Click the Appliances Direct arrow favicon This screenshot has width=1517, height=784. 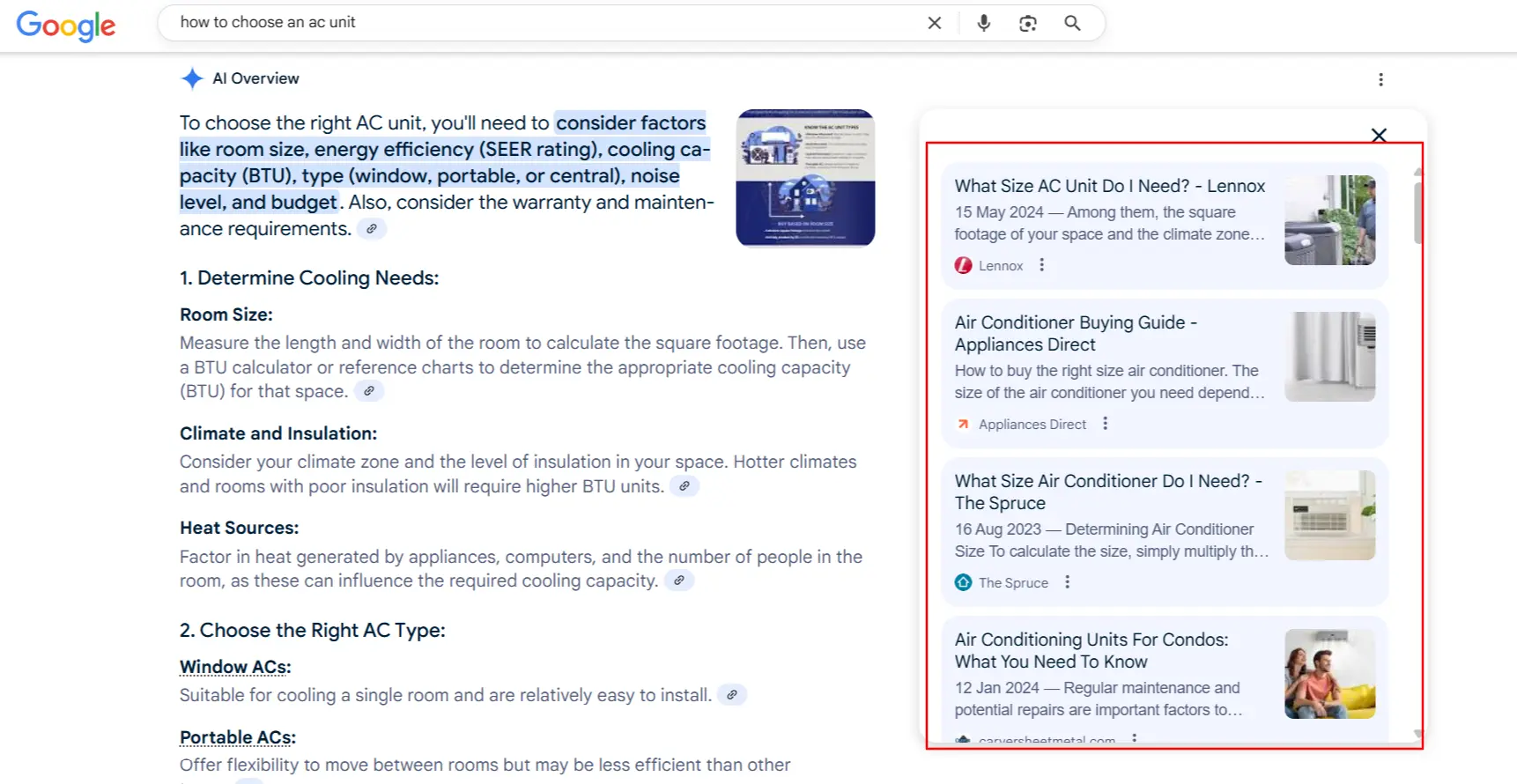(x=963, y=424)
